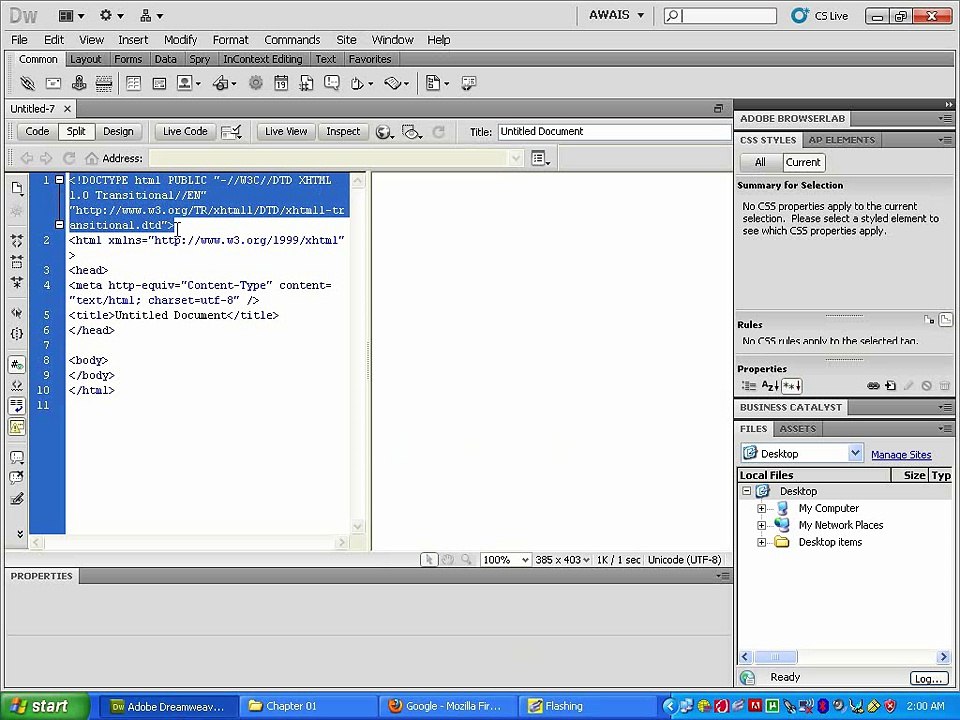Toggle Inspect mode
Image resolution: width=960 pixels, height=720 pixels.
pos(343,132)
